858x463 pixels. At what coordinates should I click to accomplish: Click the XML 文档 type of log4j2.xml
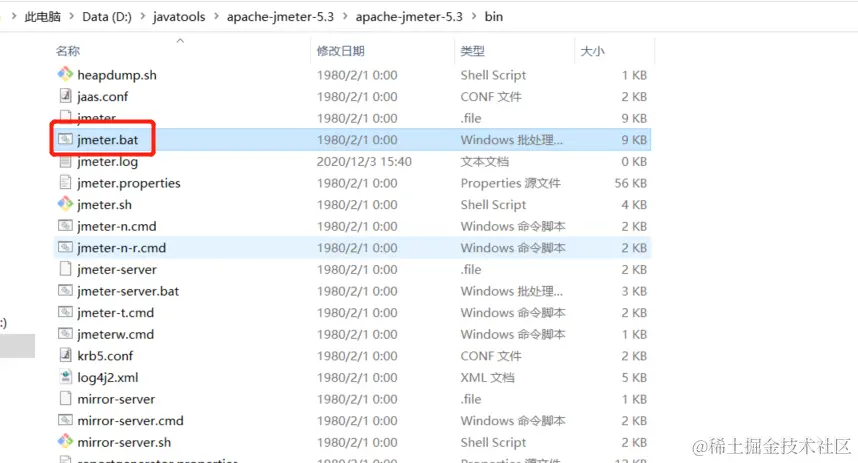[488, 378]
